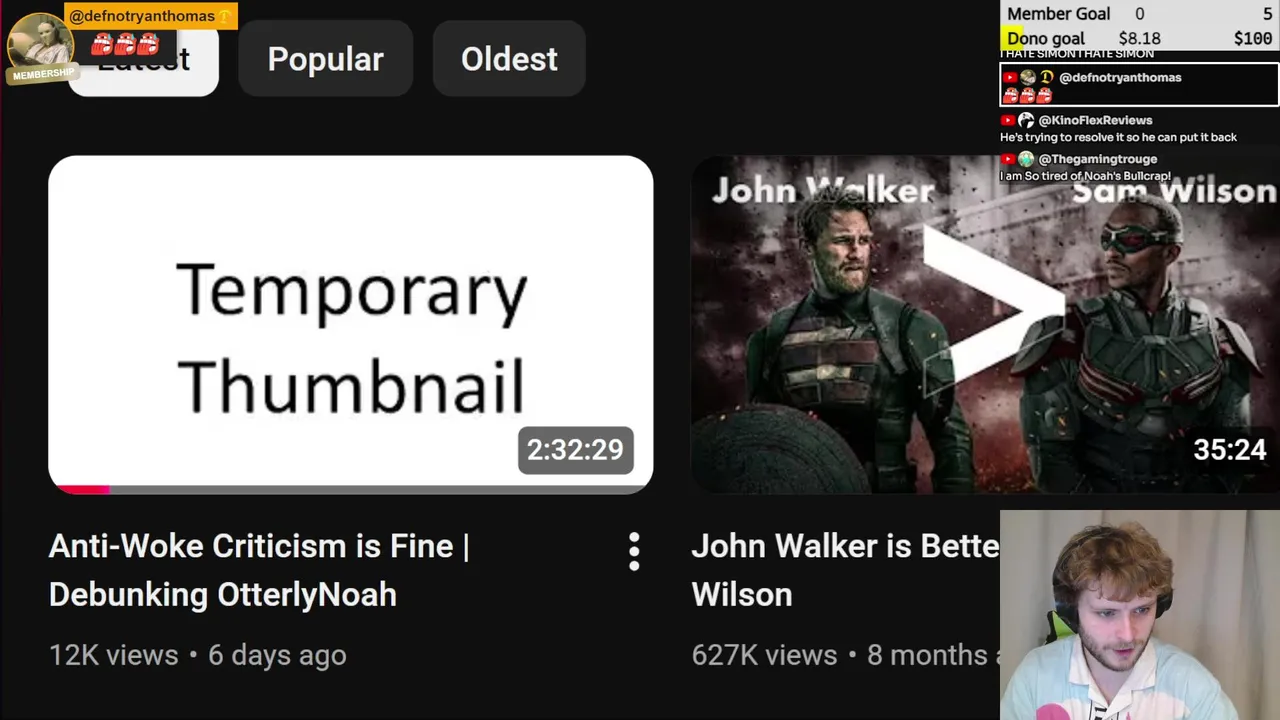Click the MEMBERSHIP badge label
1280x720 pixels.
42,74
